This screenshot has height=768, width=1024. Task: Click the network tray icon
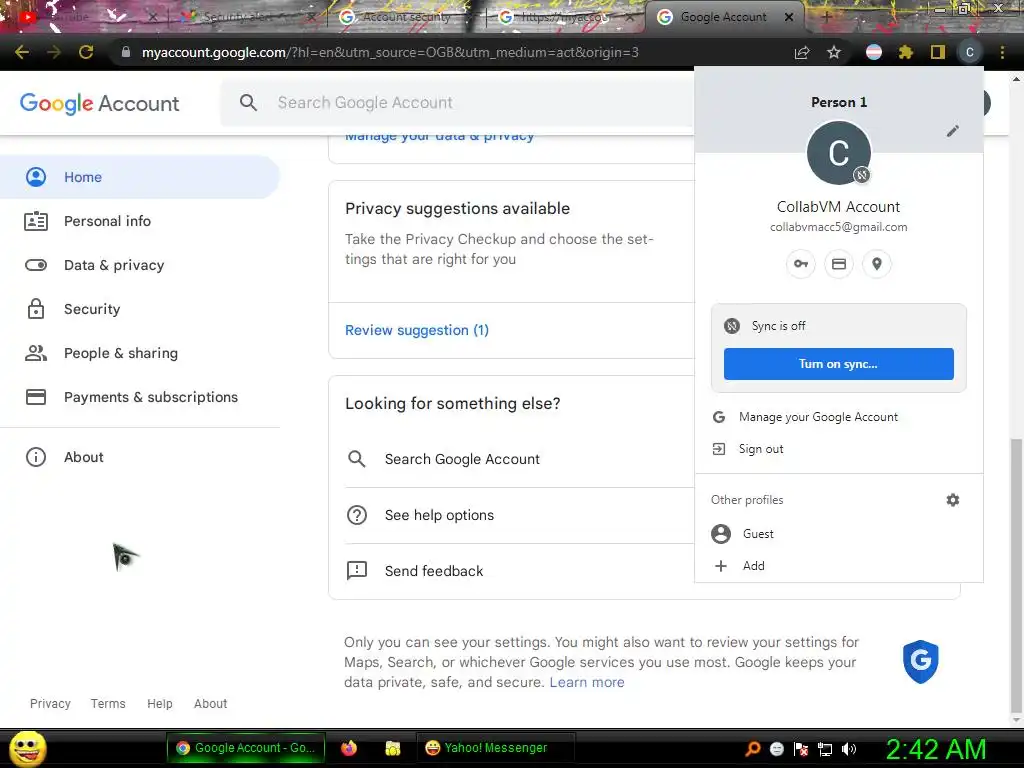pos(825,749)
